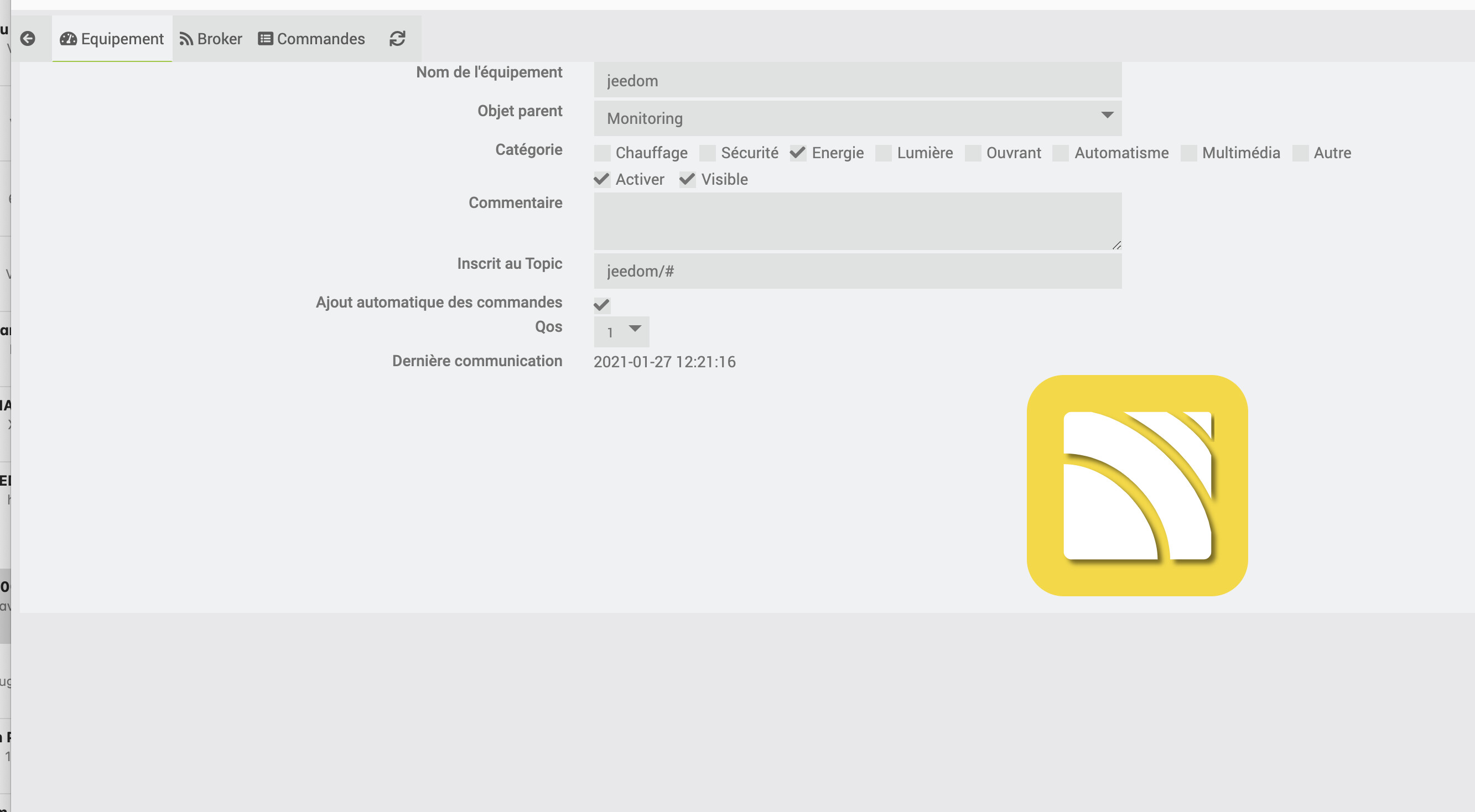Switch to the Commandes tab

(311, 38)
